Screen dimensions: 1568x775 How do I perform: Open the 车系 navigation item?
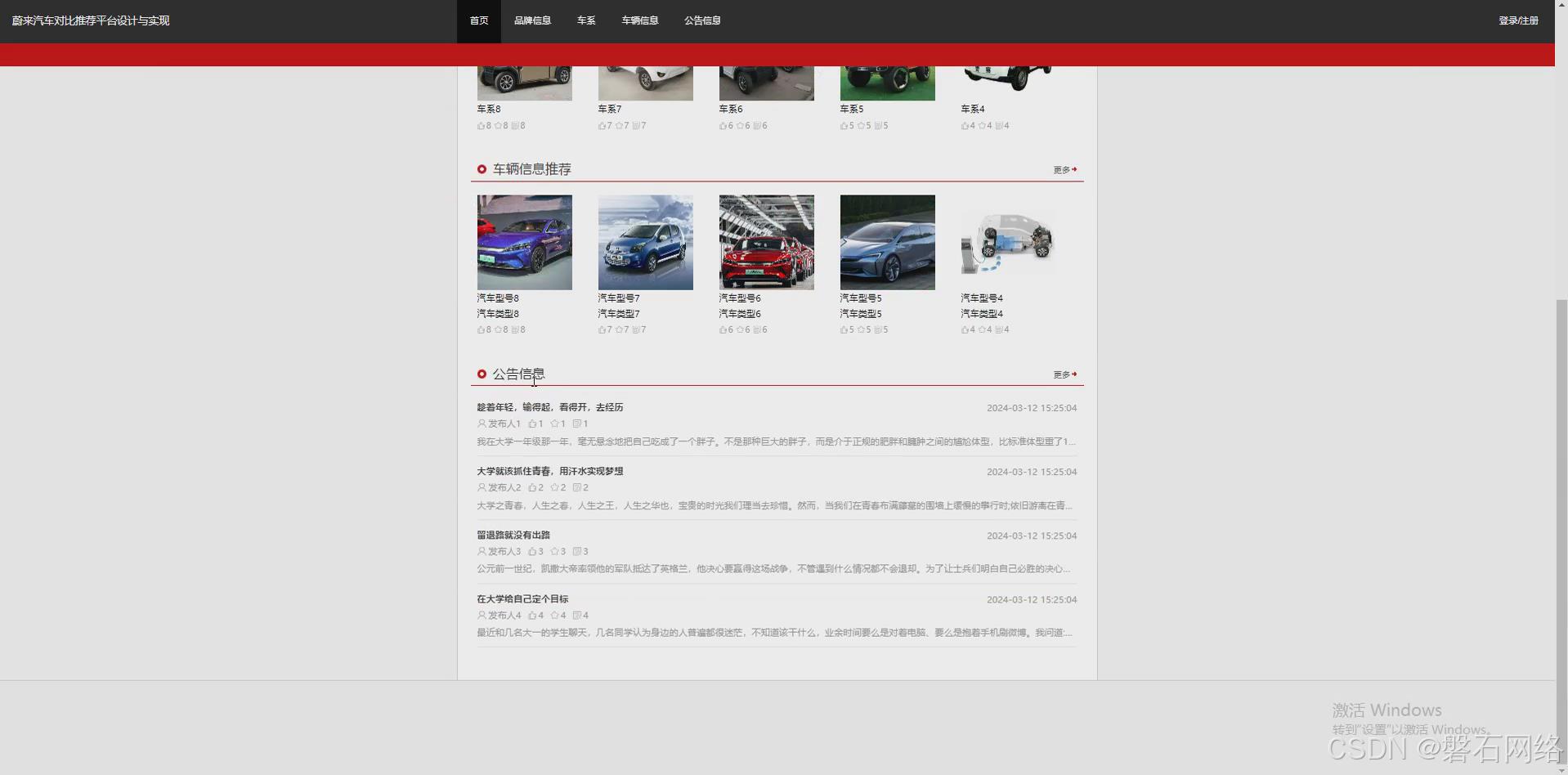coord(586,20)
